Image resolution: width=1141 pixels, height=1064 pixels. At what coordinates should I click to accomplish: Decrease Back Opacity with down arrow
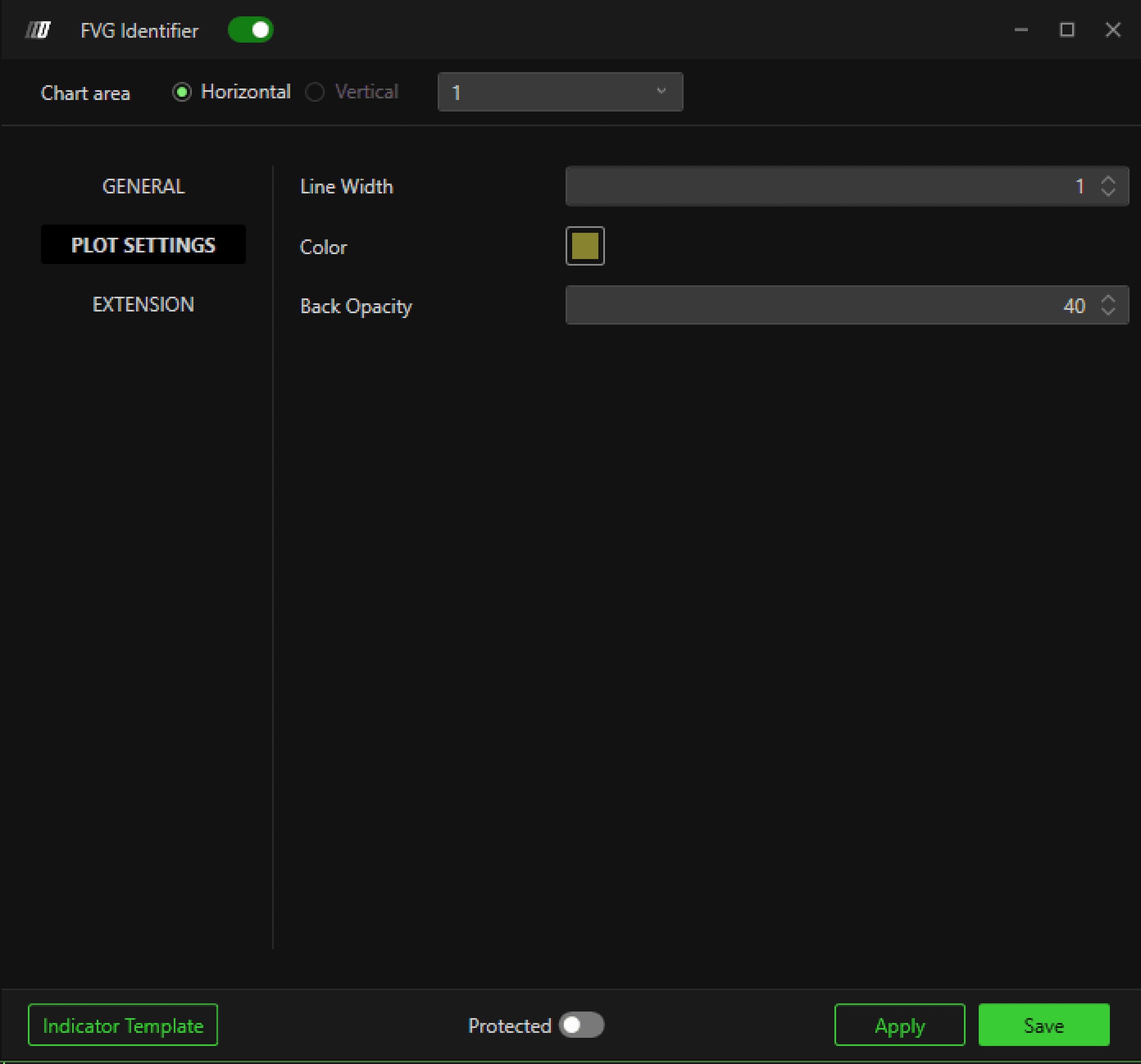coord(1108,311)
